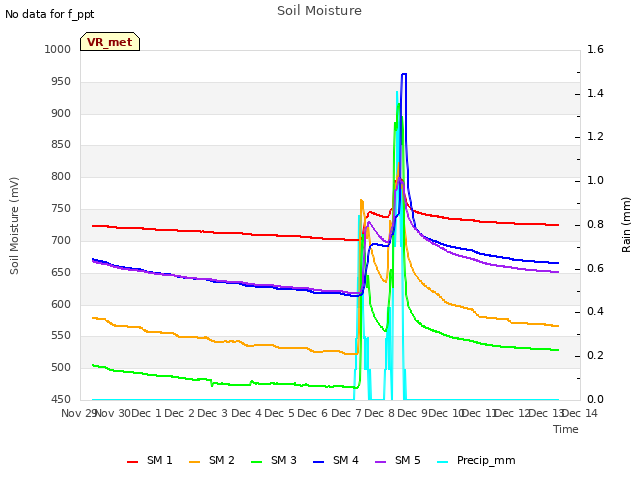Toggle SM 1 legend entry
This screenshot has height=480, width=640.
pyautogui.click(x=149, y=460)
